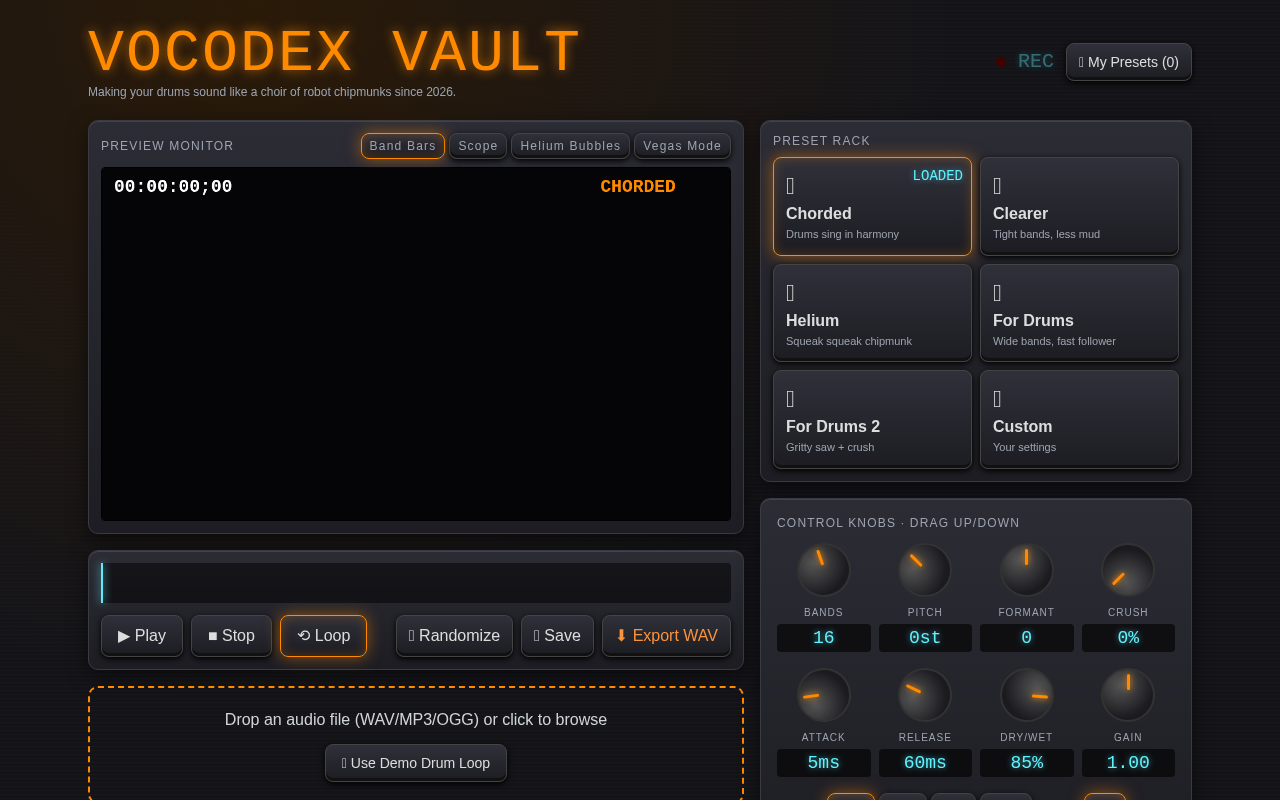Click the Release value 60ms
The height and width of the screenshot is (800, 1280).
(925, 763)
